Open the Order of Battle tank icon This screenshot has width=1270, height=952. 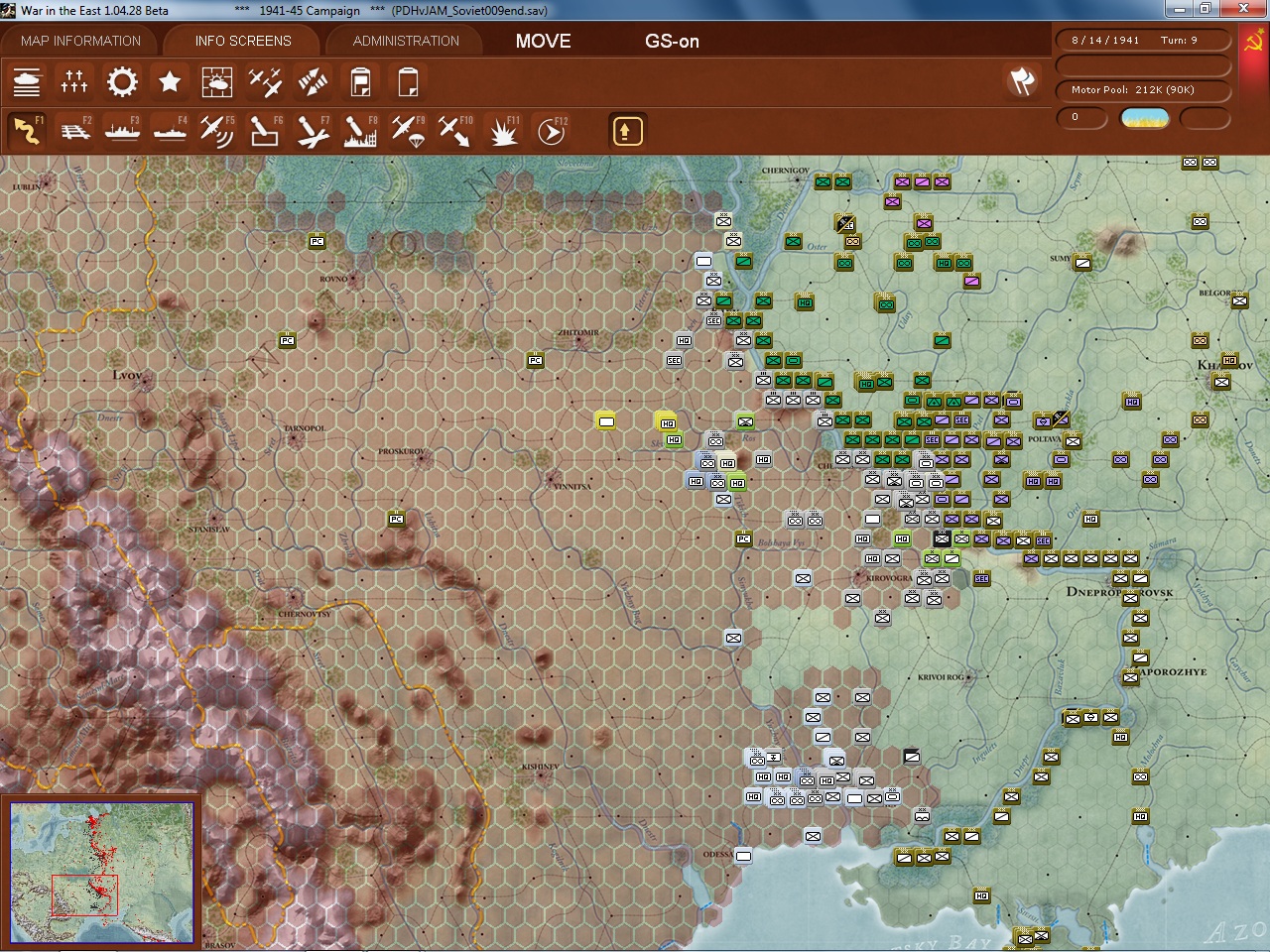pyautogui.click(x=27, y=81)
